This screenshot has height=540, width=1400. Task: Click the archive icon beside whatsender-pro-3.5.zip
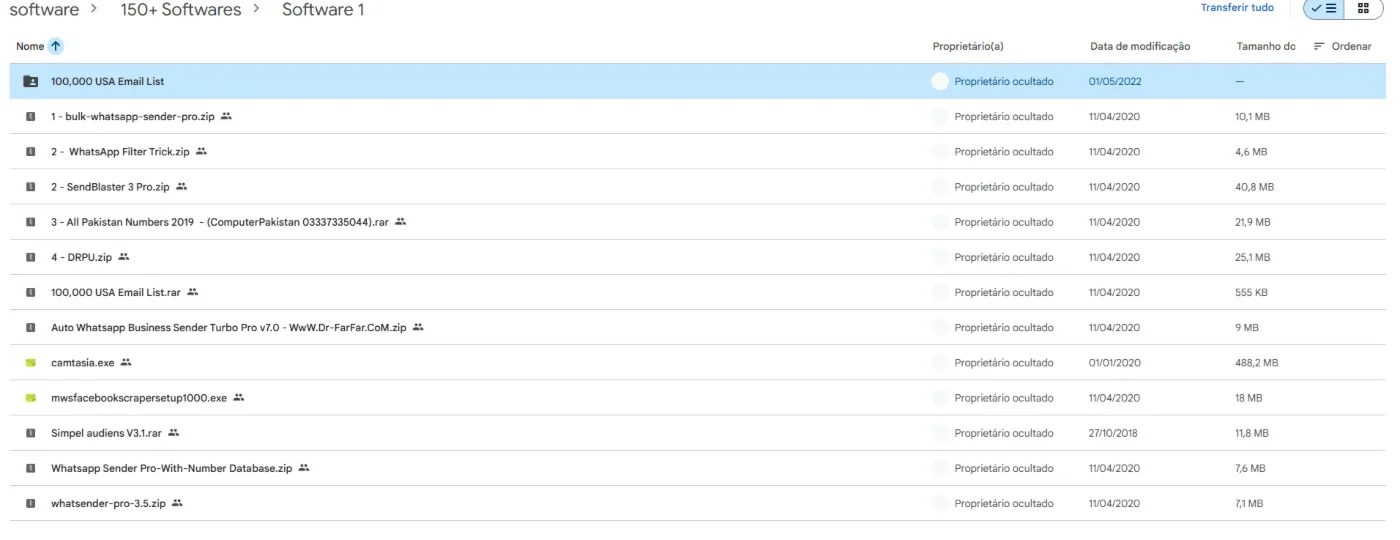pos(31,503)
